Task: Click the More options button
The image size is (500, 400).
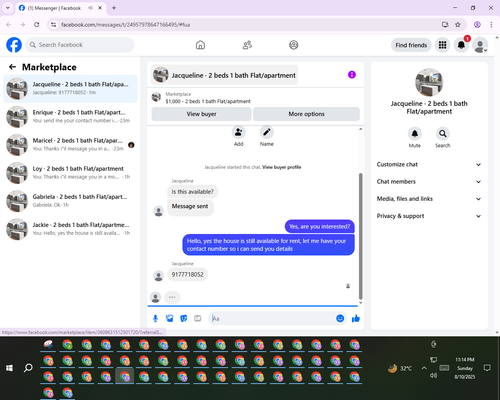Action: click(306, 114)
